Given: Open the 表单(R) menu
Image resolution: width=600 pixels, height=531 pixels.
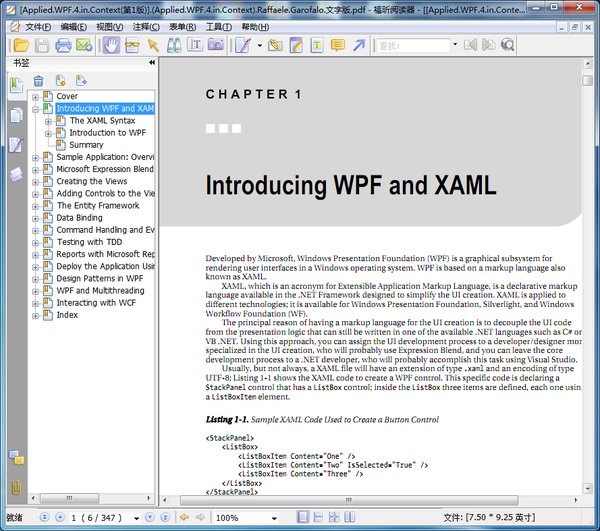Looking at the screenshot, I should pos(183,27).
